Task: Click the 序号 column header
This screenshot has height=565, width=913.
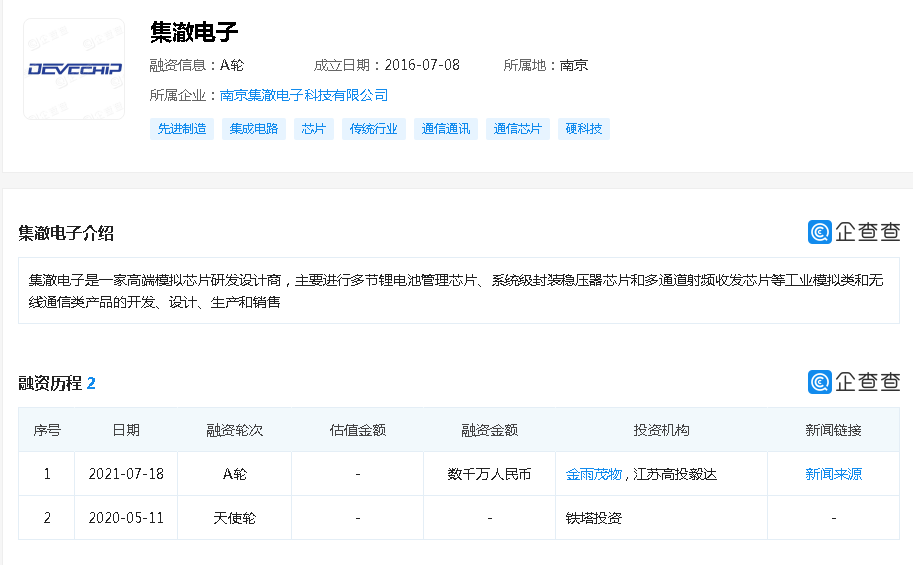Action: coord(47,430)
